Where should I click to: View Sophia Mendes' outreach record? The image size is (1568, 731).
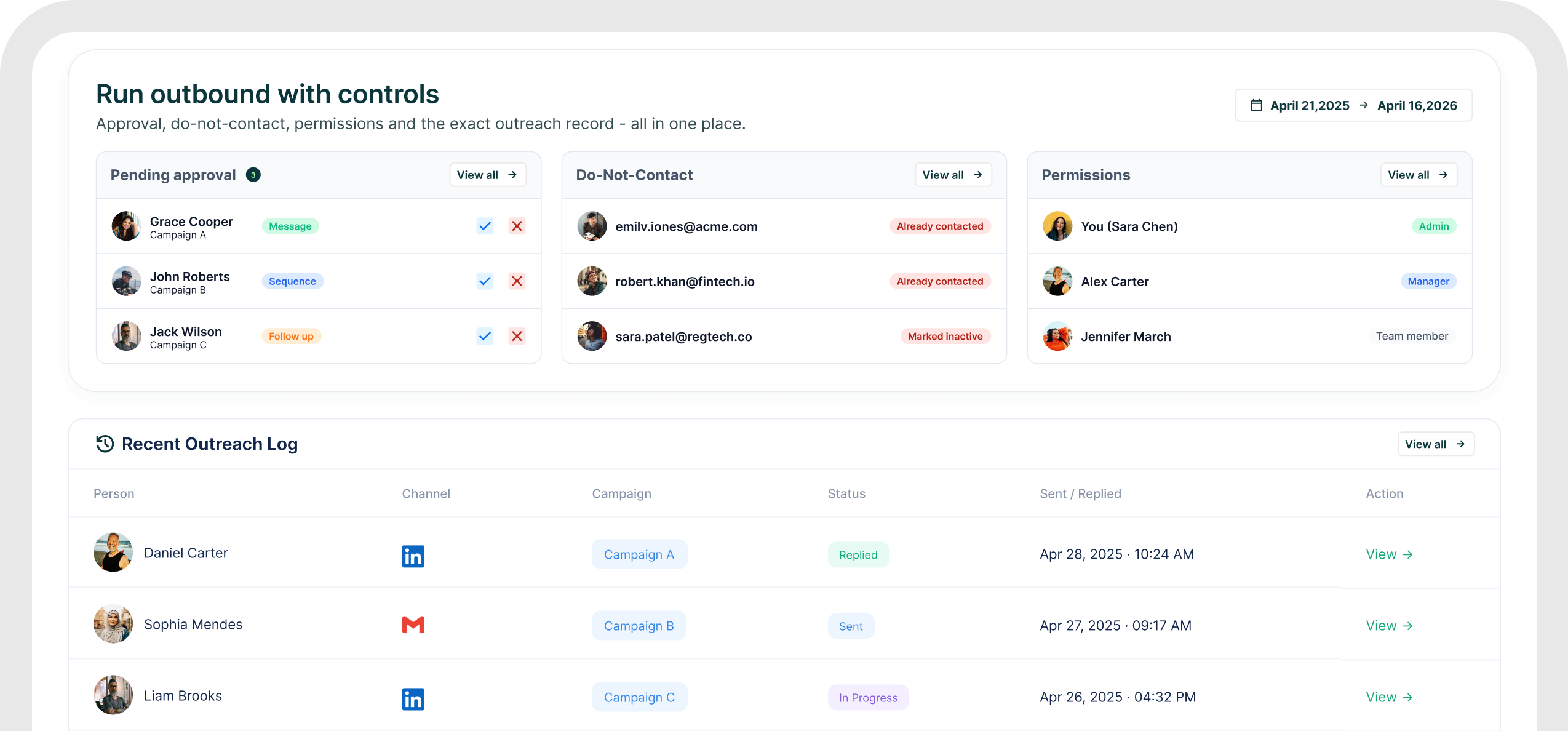pos(1389,625)
